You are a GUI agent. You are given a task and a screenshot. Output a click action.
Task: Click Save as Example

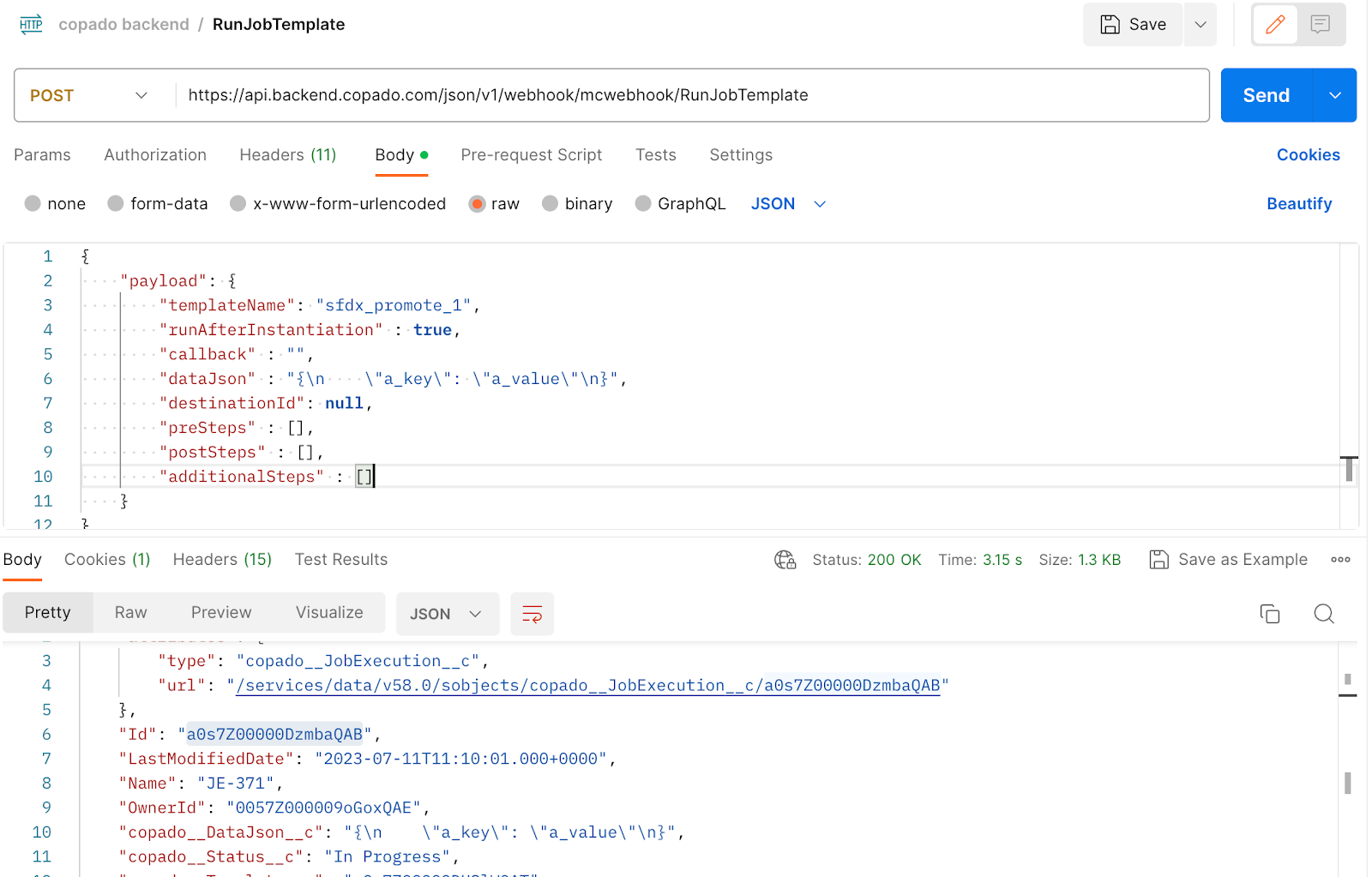coord(1229,560)
